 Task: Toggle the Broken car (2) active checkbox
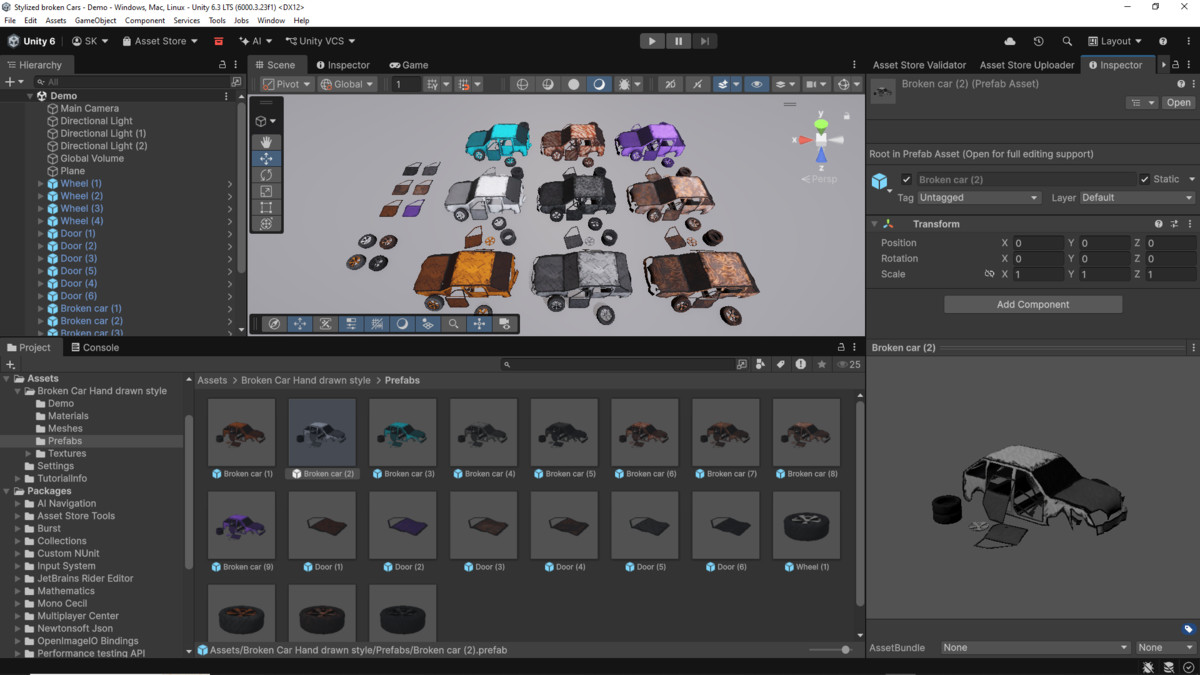(906, 179)
